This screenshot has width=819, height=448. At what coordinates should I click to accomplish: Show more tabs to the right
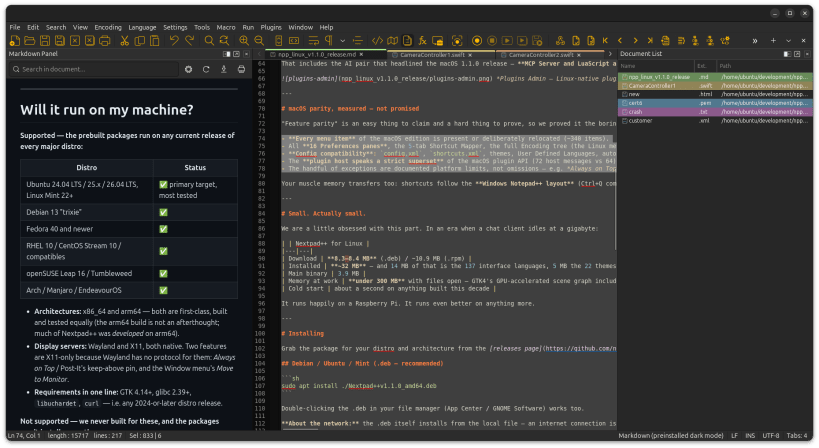click(x=610, y=54)
